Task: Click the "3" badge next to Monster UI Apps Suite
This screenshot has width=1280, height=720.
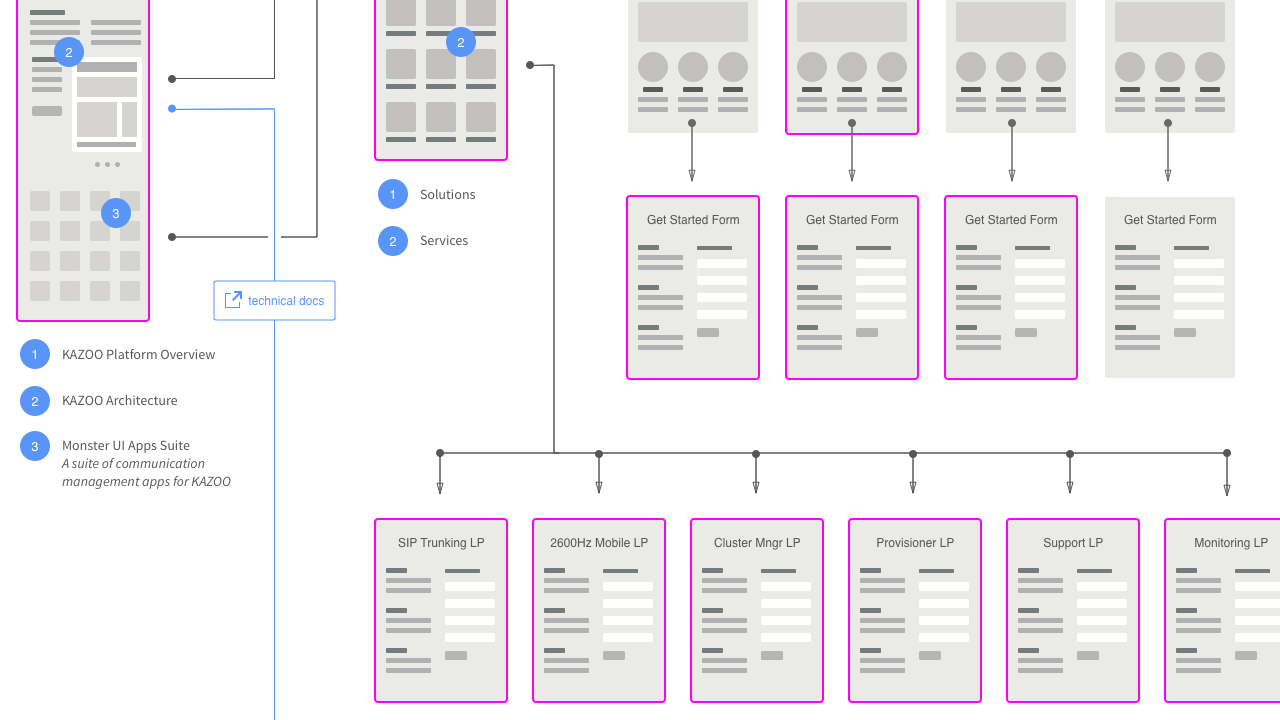Action: pos(35,446)
